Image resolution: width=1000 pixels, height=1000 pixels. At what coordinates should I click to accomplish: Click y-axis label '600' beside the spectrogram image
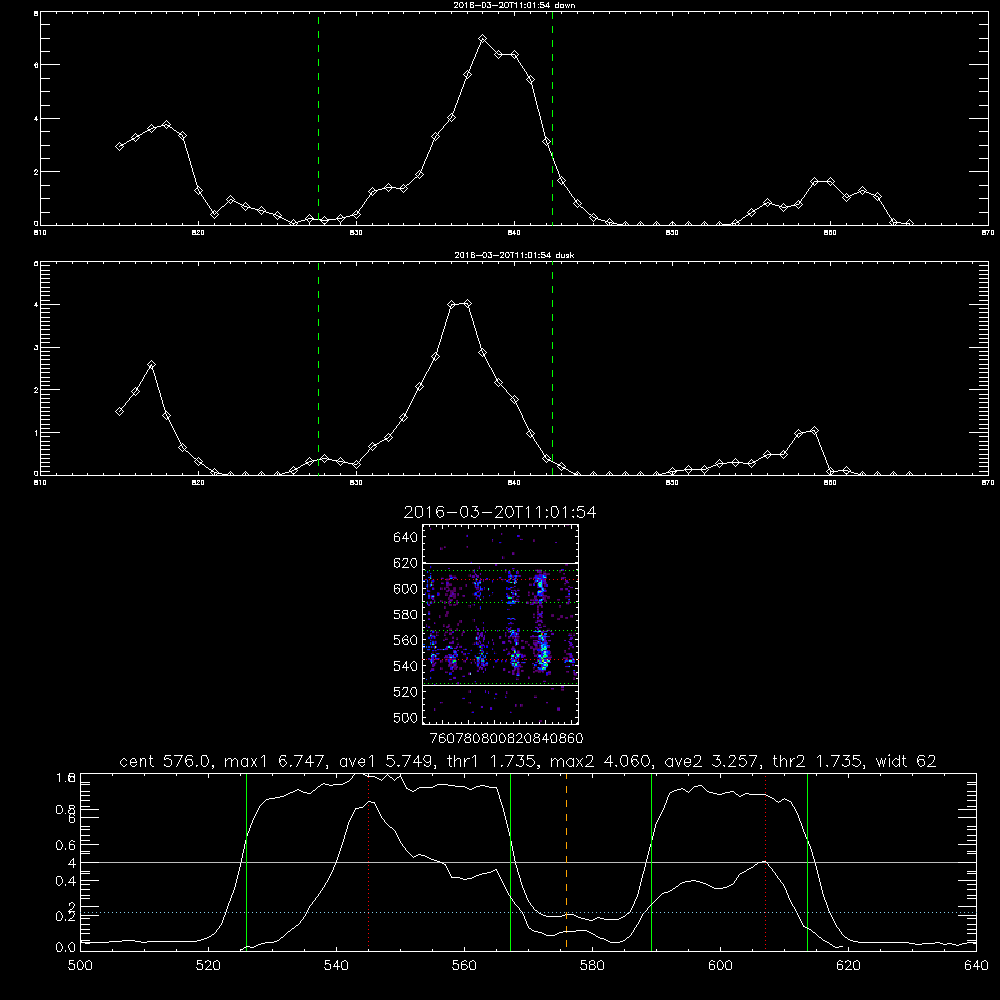coord(406,589)
